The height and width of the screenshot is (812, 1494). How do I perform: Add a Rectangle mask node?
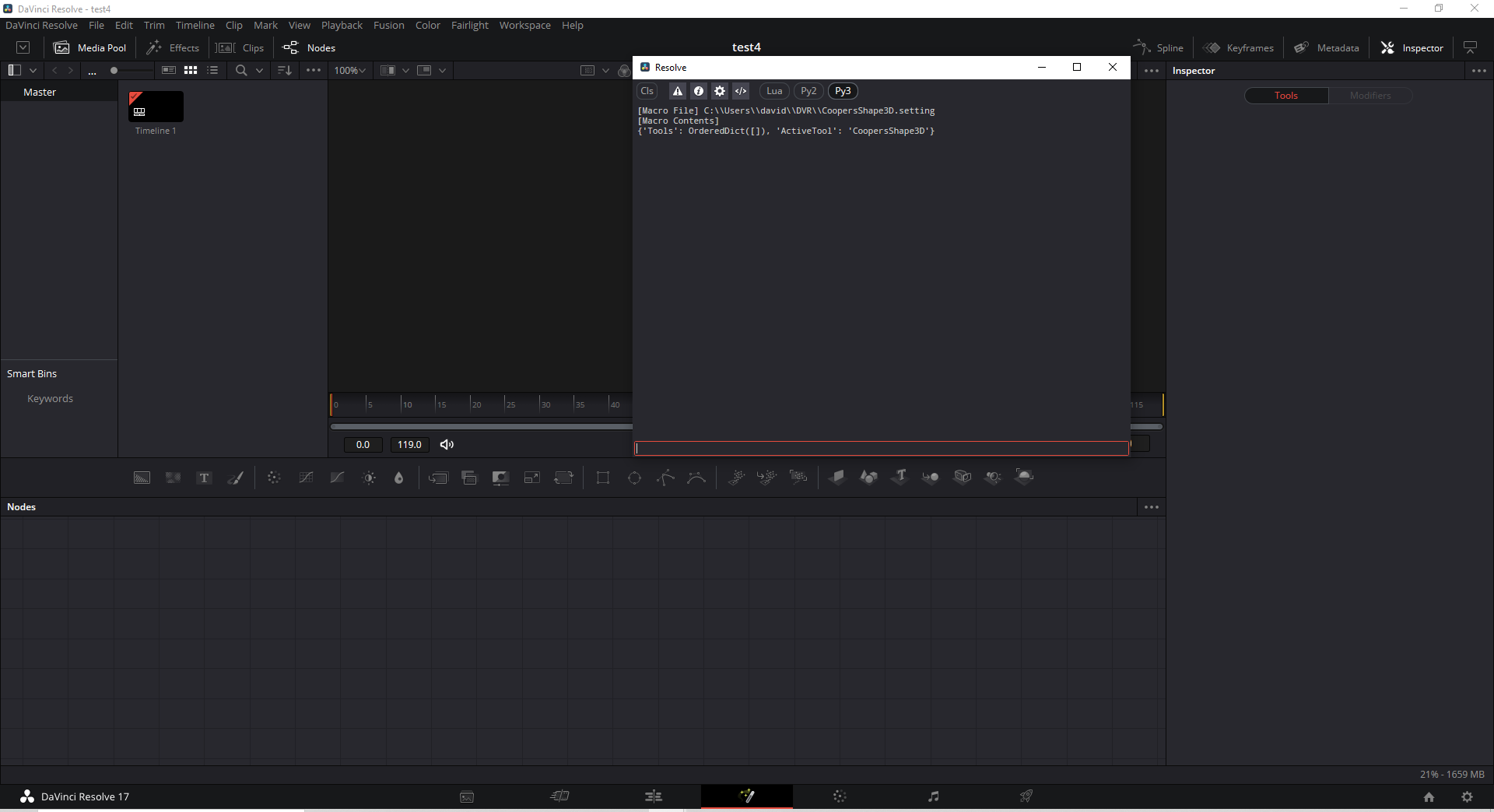coord(603,478)
